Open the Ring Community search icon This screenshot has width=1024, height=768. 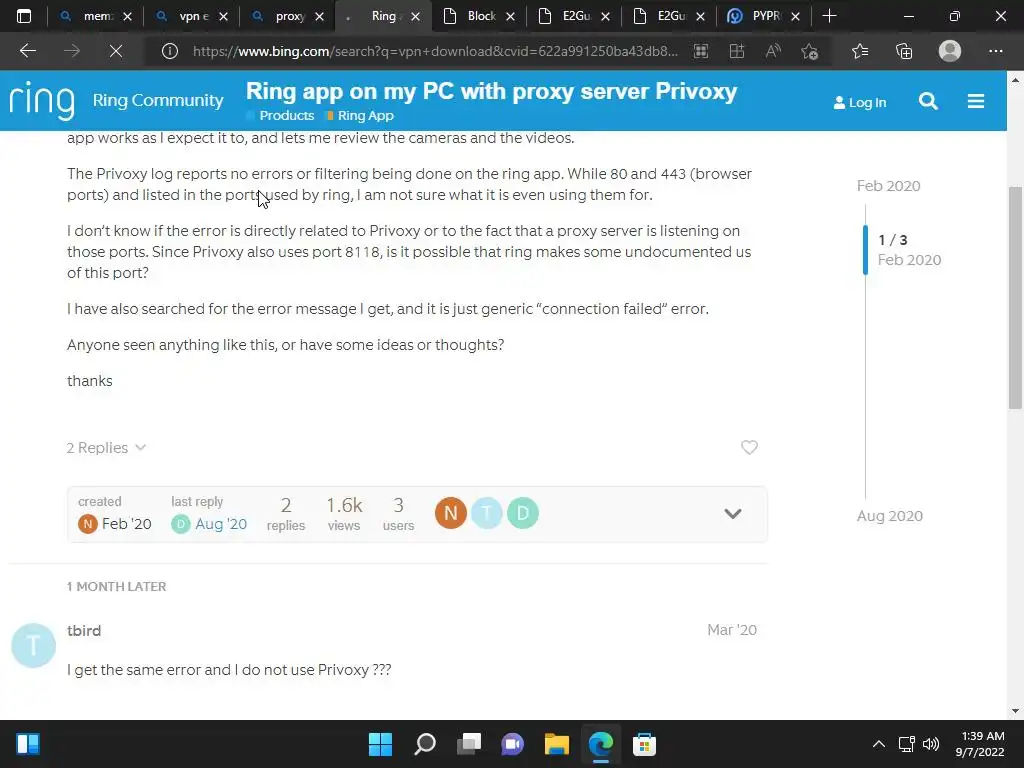[928, 101]
